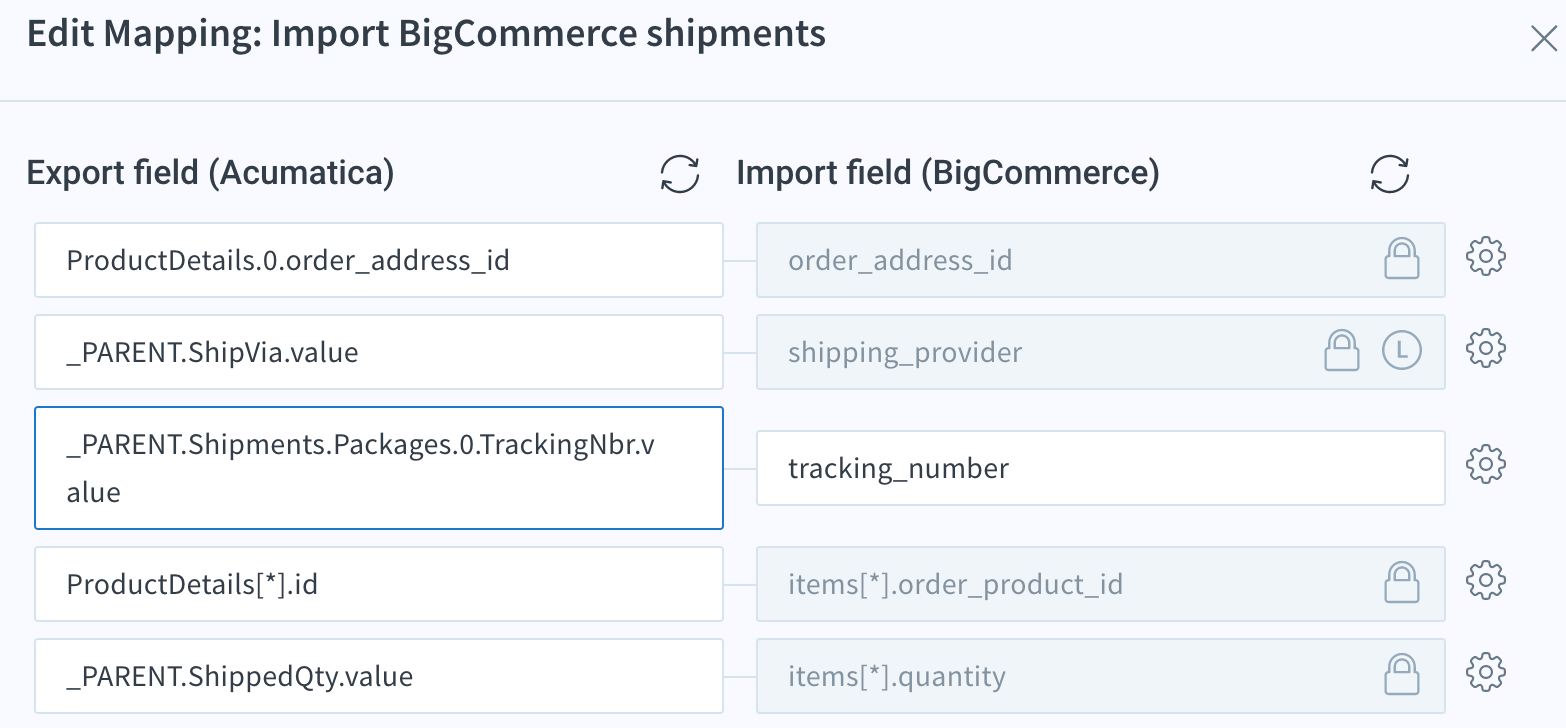1566x728 pixels.
Task: Open settings gear for tracking_number mapping
Action: 1485,464
